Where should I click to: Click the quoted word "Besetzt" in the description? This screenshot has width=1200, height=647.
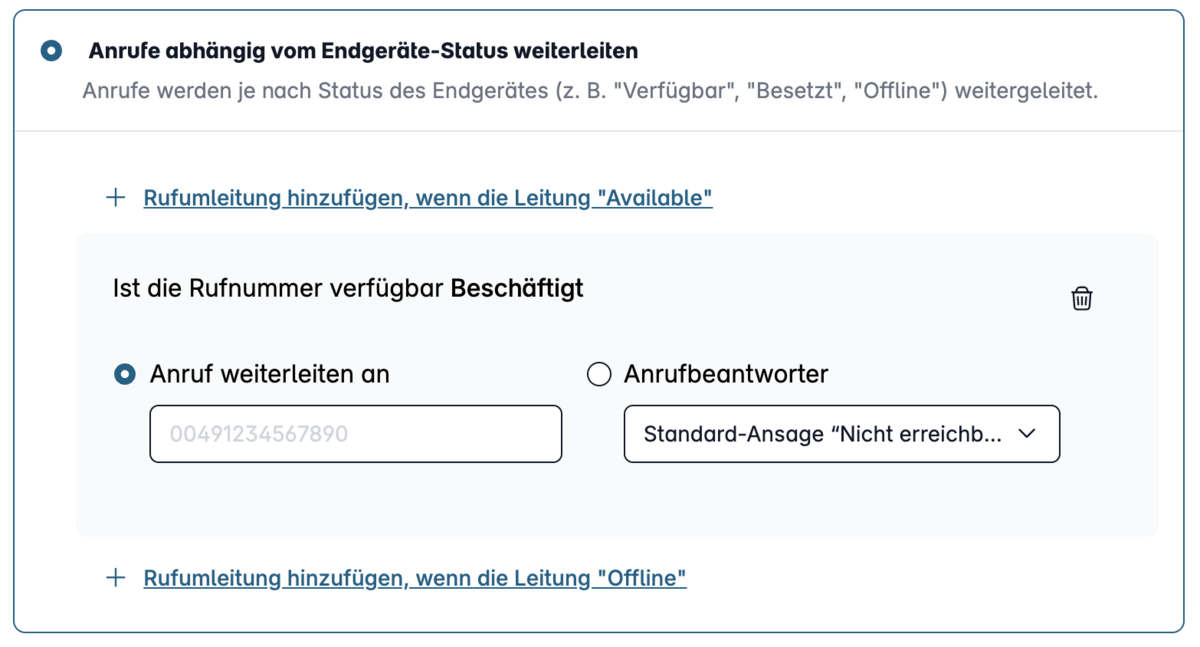tap(796, 91)
